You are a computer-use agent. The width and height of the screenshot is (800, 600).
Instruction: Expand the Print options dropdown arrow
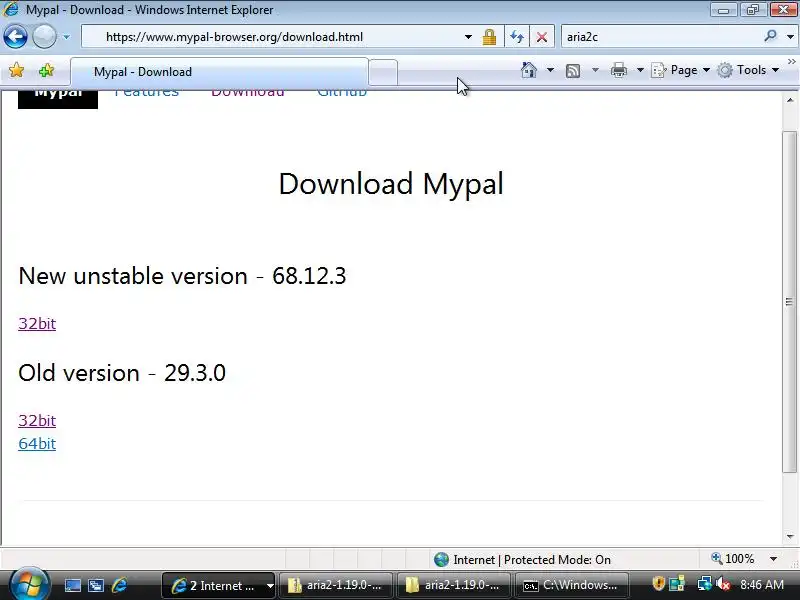tap(640, 70)
